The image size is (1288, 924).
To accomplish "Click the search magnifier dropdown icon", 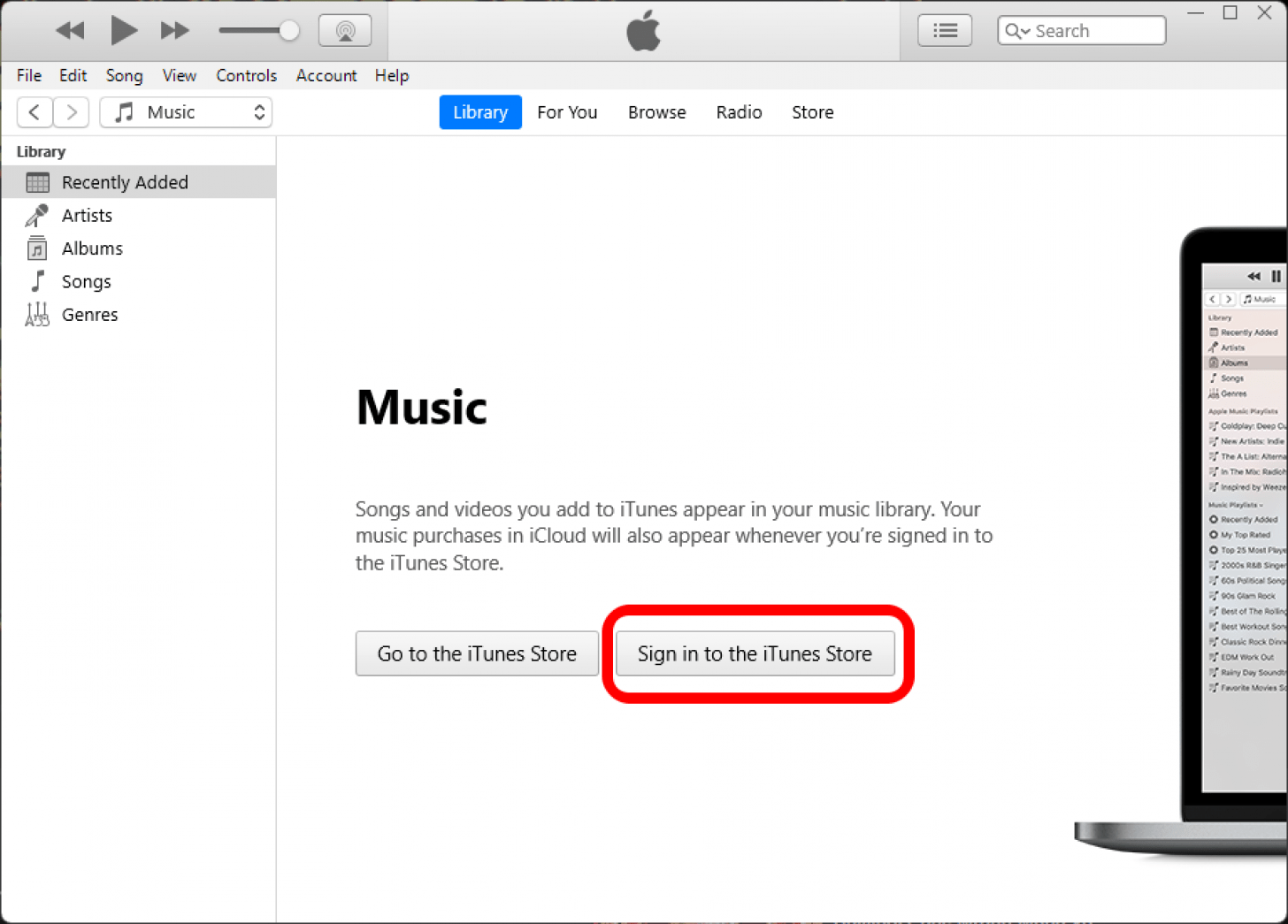I will tap(1017, 31).
